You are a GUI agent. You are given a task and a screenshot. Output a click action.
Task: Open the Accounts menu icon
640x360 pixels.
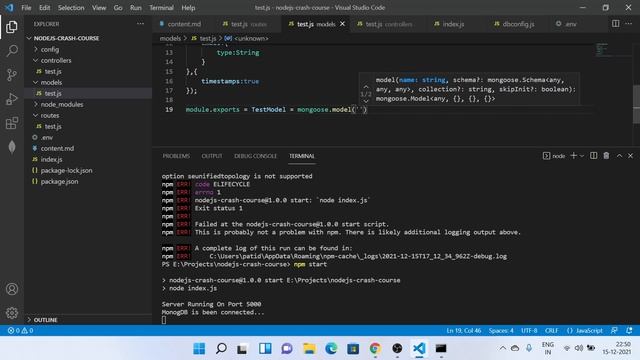[12, 289]
